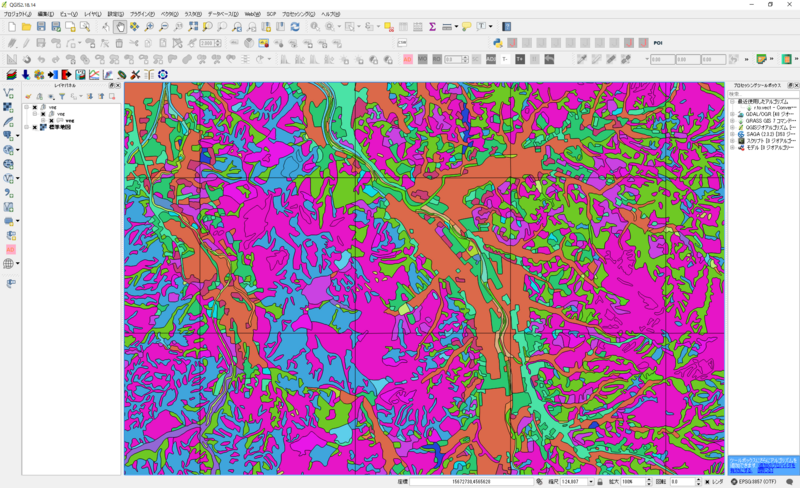Open the Help contents book icon
The image size is (800, 488).
506,27
